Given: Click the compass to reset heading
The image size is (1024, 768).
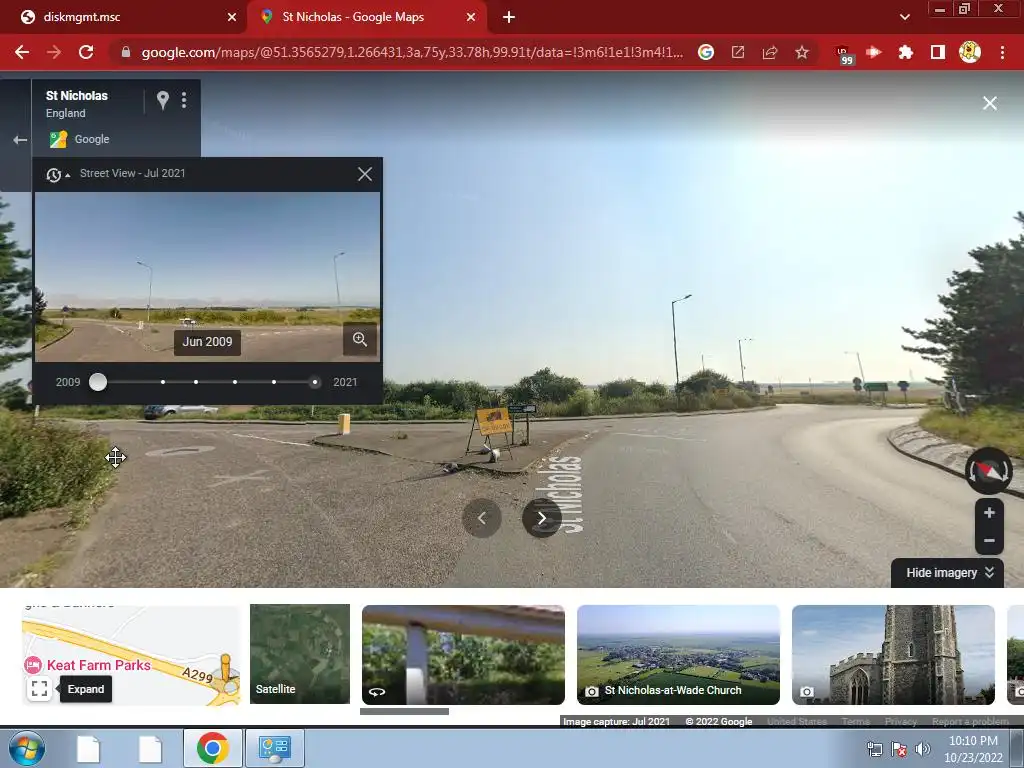Looking at the screenshot, I should point(989,470).
